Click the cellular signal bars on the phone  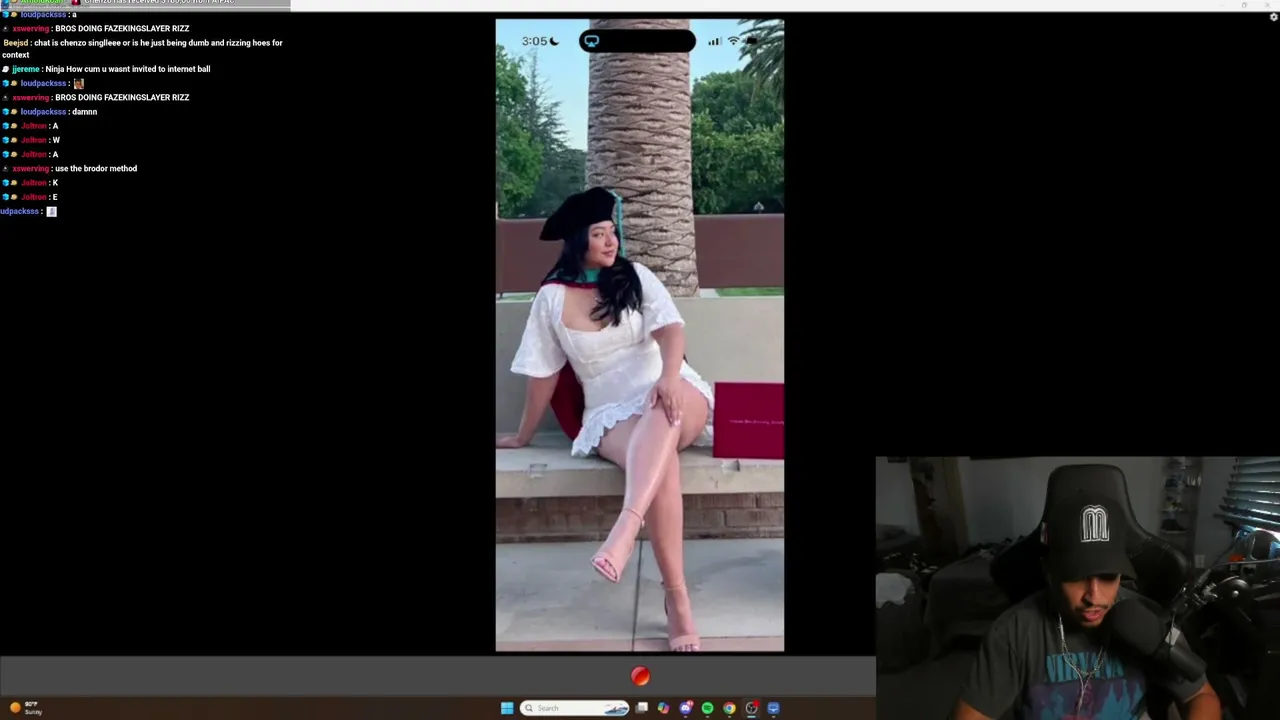(714, 41)
